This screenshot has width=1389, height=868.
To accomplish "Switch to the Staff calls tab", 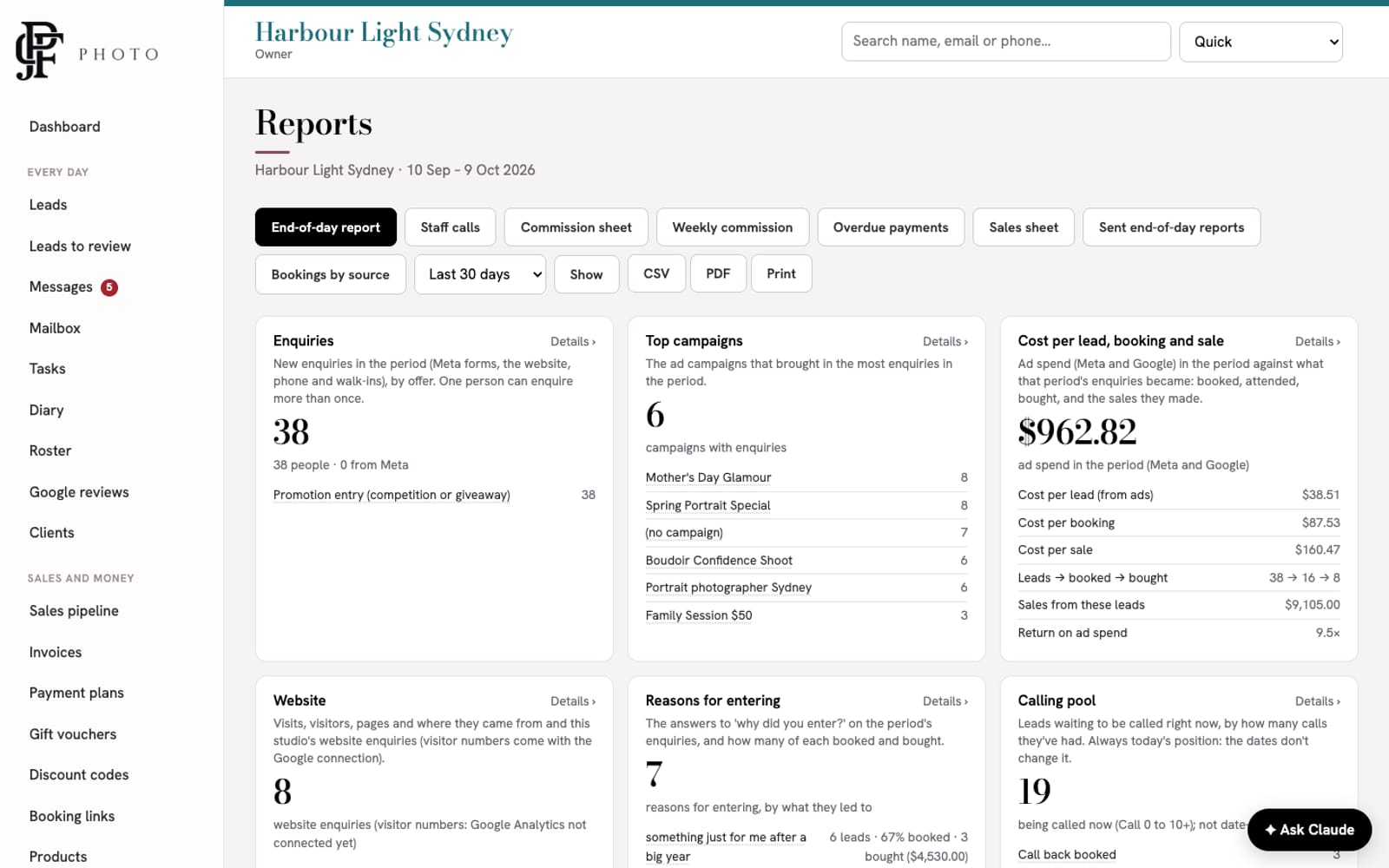I will pyautogui.click(x=450, y=227).
